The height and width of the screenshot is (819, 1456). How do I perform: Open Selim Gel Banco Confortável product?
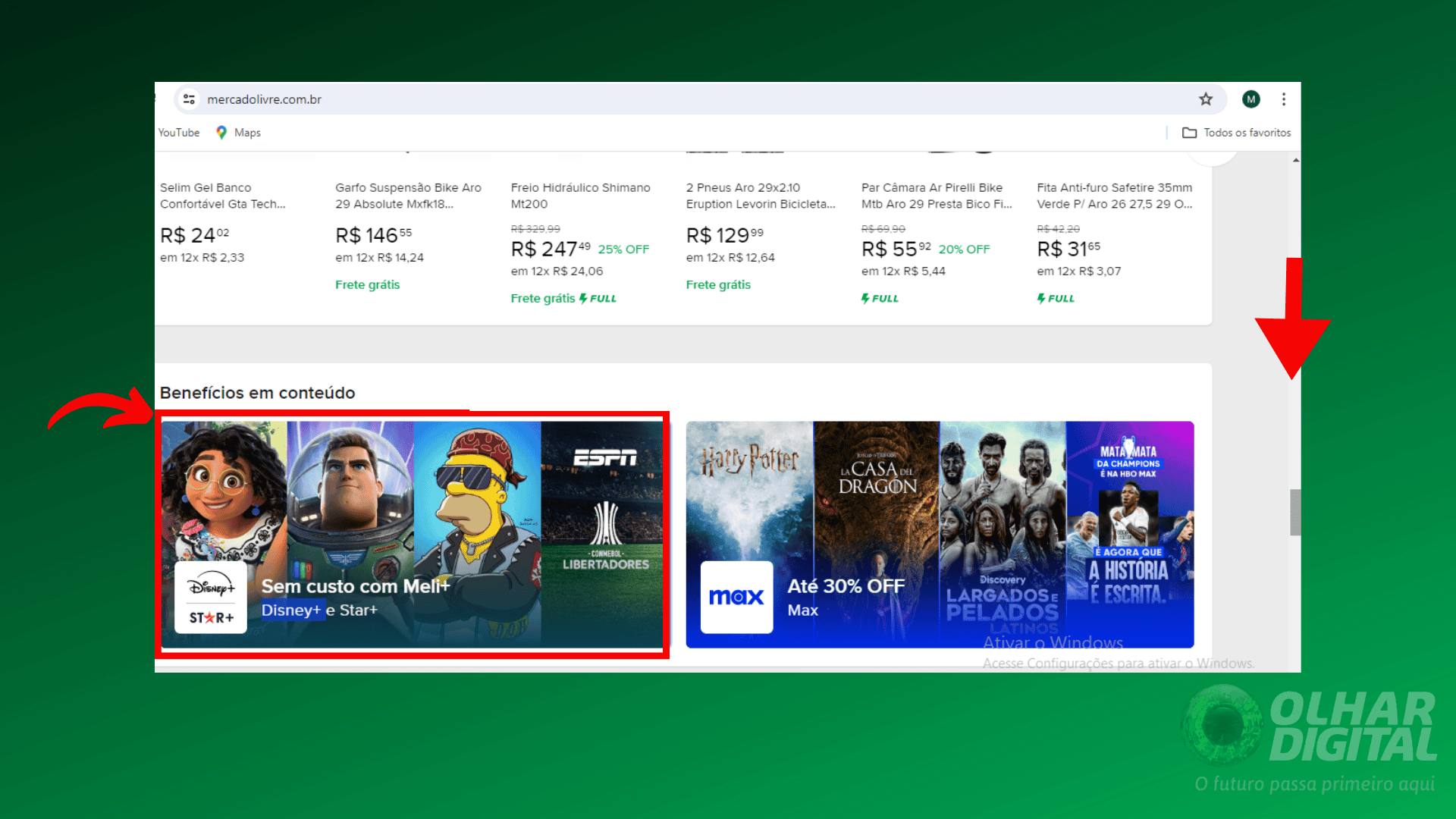point(222,196)
